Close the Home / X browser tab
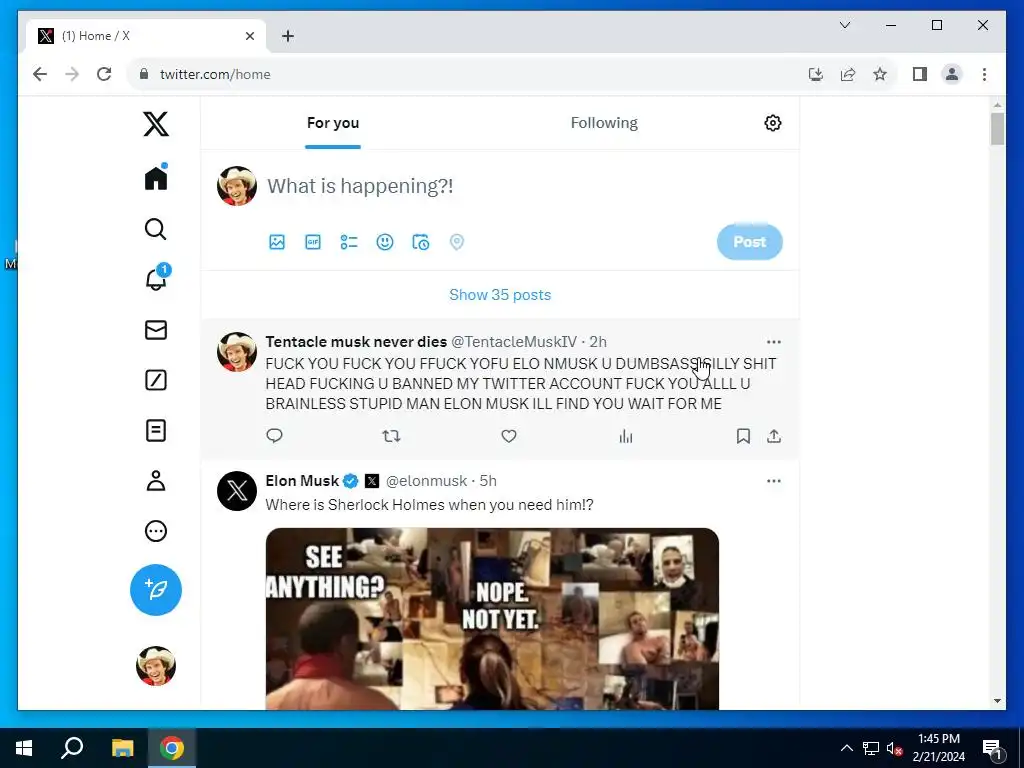Screen dimensions: 1024x768 coord(249,36)
